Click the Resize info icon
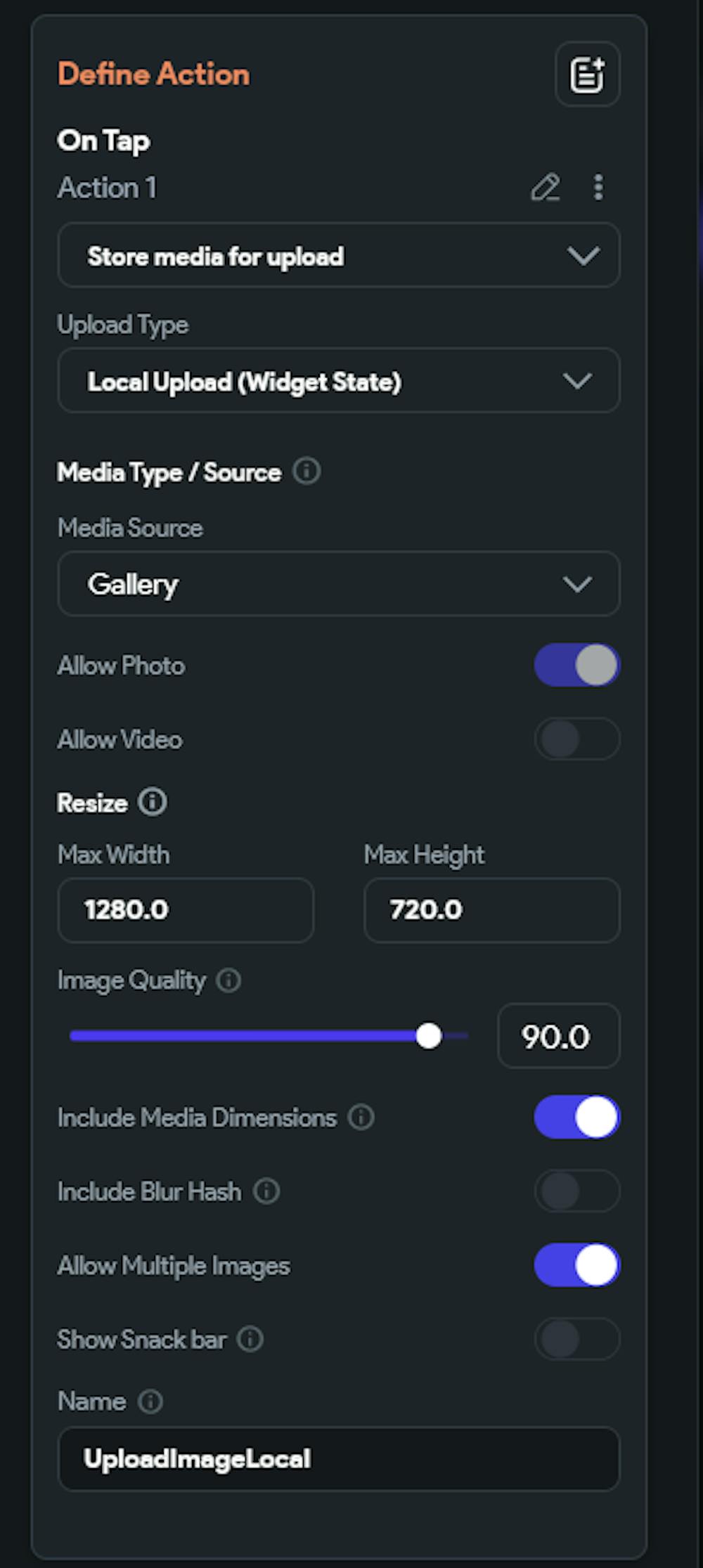 pyautogui.click(x=153, y=802)
